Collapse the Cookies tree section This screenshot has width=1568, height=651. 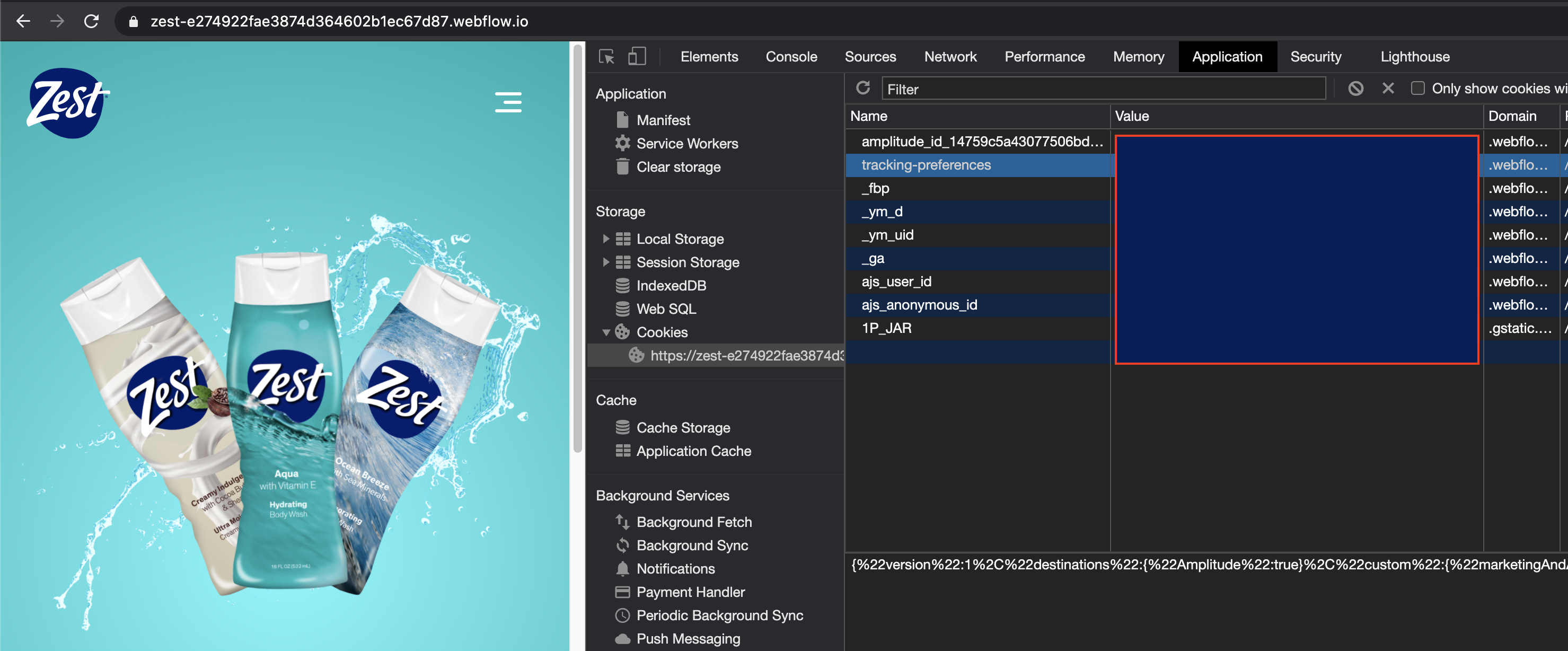click(x=606, y=332)
